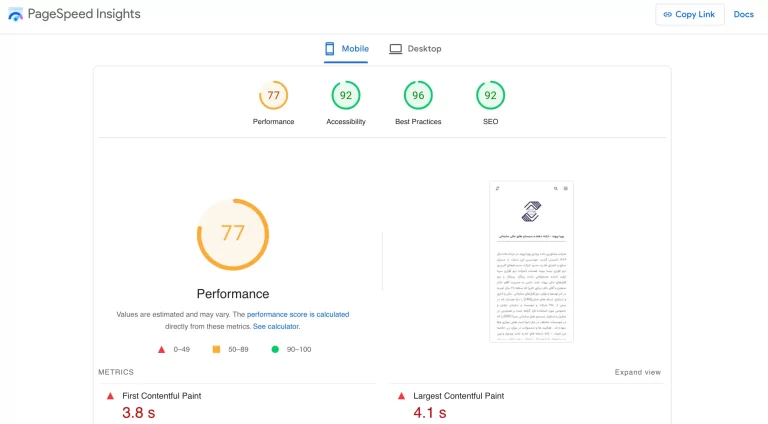Viewport: 768px width, 424px height.
Task: Expand view of the metrics section
Action: (637, 372)
